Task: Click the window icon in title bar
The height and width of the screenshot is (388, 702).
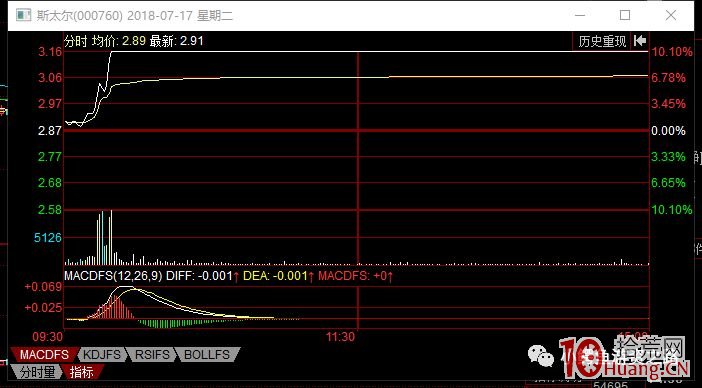Action: click(24, 15)
